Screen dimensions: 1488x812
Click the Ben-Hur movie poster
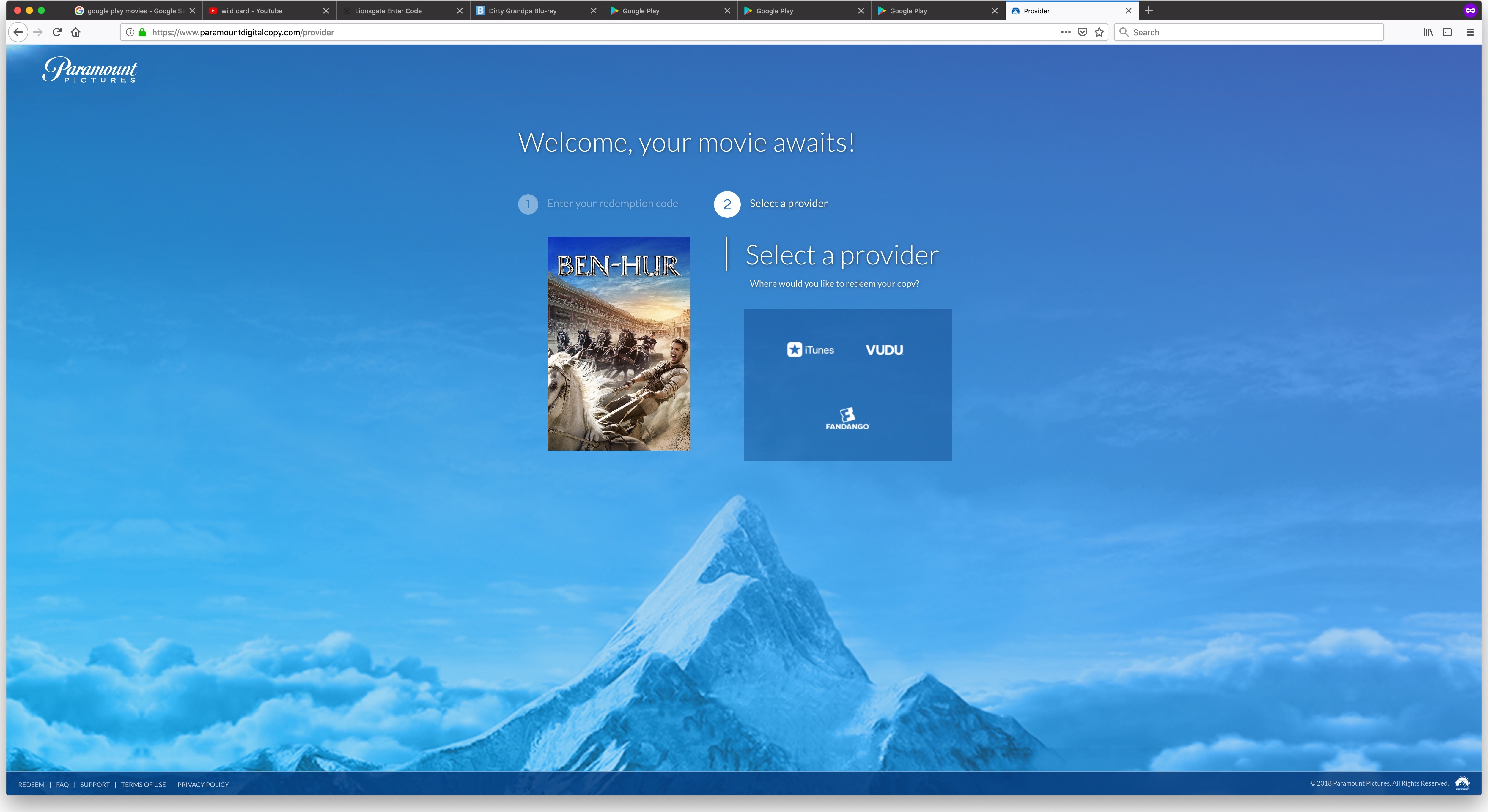click(619, 344)
